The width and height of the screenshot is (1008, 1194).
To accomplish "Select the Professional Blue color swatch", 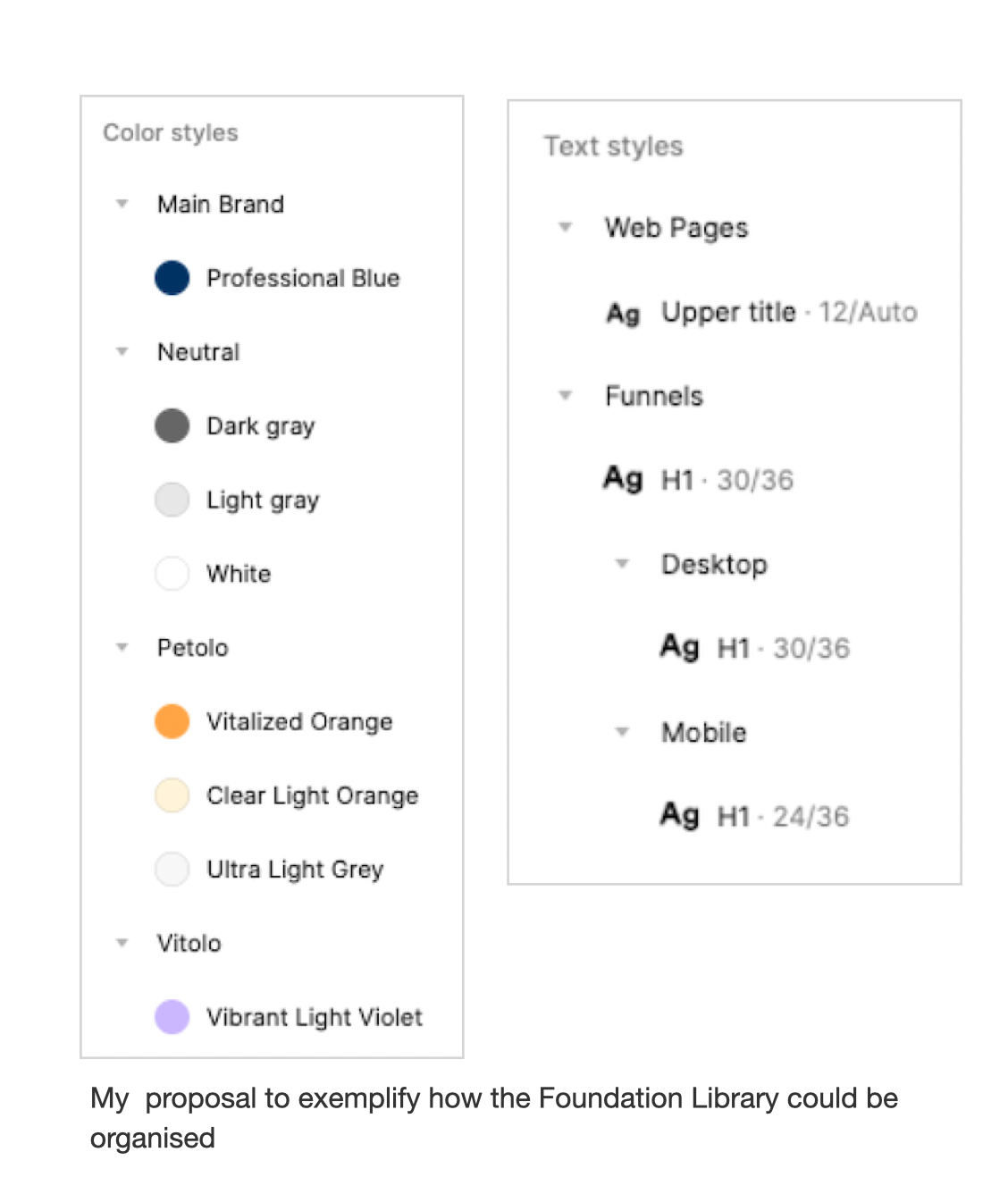I will 172,278.
